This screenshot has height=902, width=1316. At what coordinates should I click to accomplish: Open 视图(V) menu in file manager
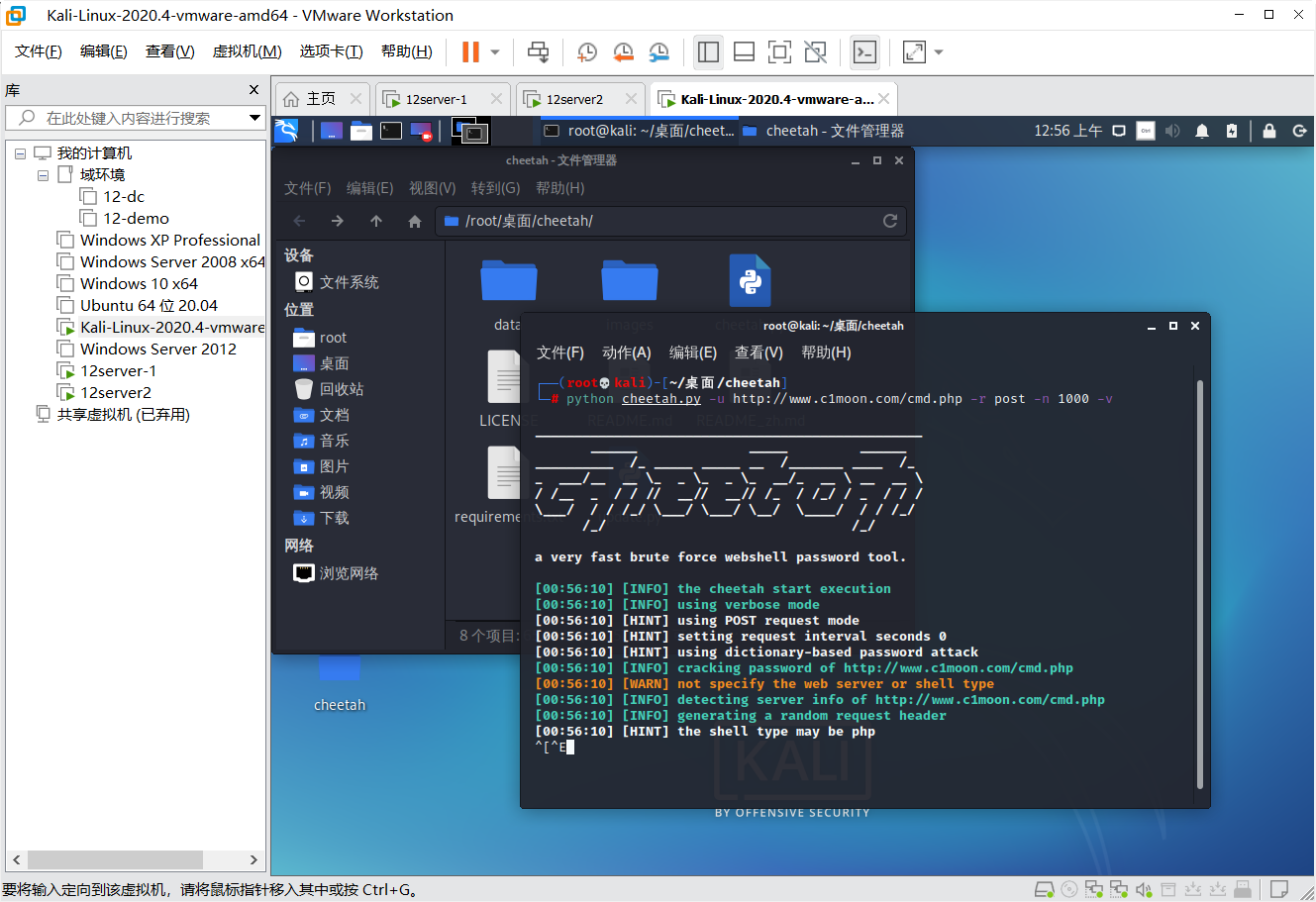coord(433,188)
